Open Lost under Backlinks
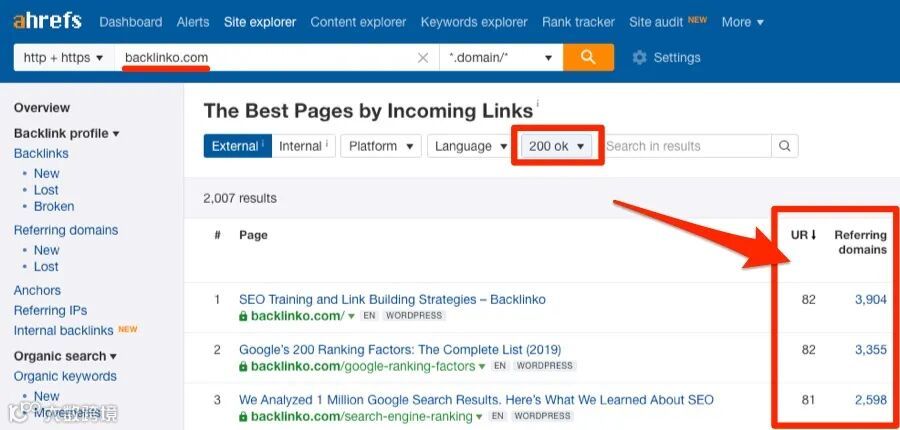900x430 pixels. coord(46,190)
